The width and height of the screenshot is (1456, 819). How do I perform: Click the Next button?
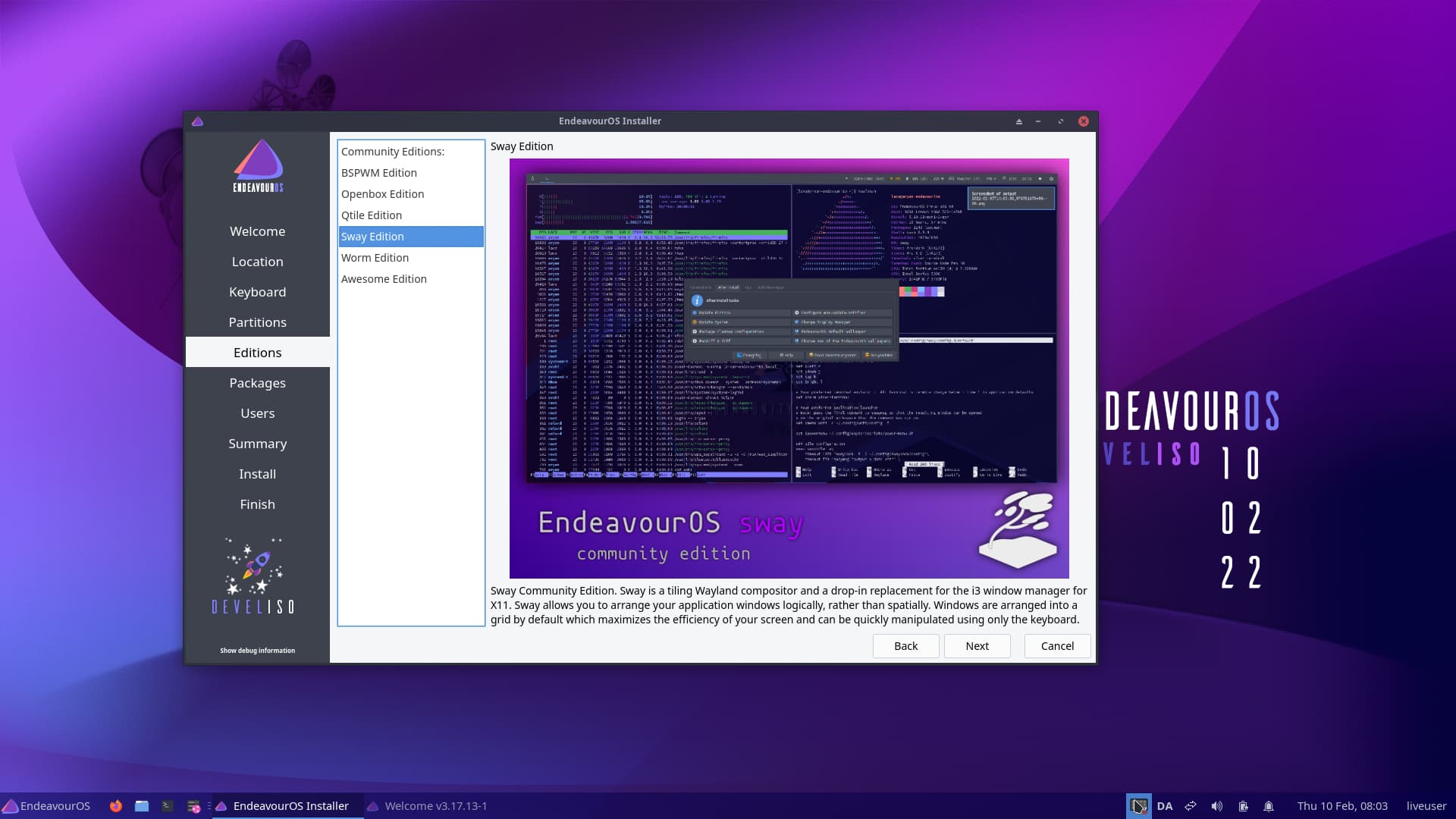(977, 646)
